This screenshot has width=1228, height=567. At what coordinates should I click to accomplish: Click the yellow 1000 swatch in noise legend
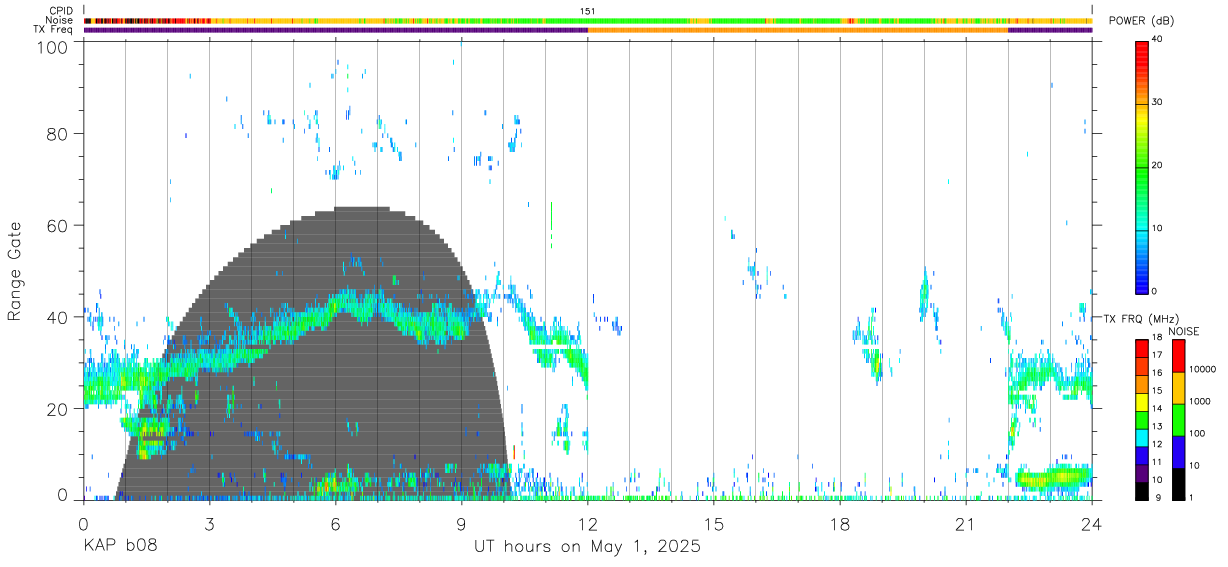pyautogui.click(x=1178, y=387)
